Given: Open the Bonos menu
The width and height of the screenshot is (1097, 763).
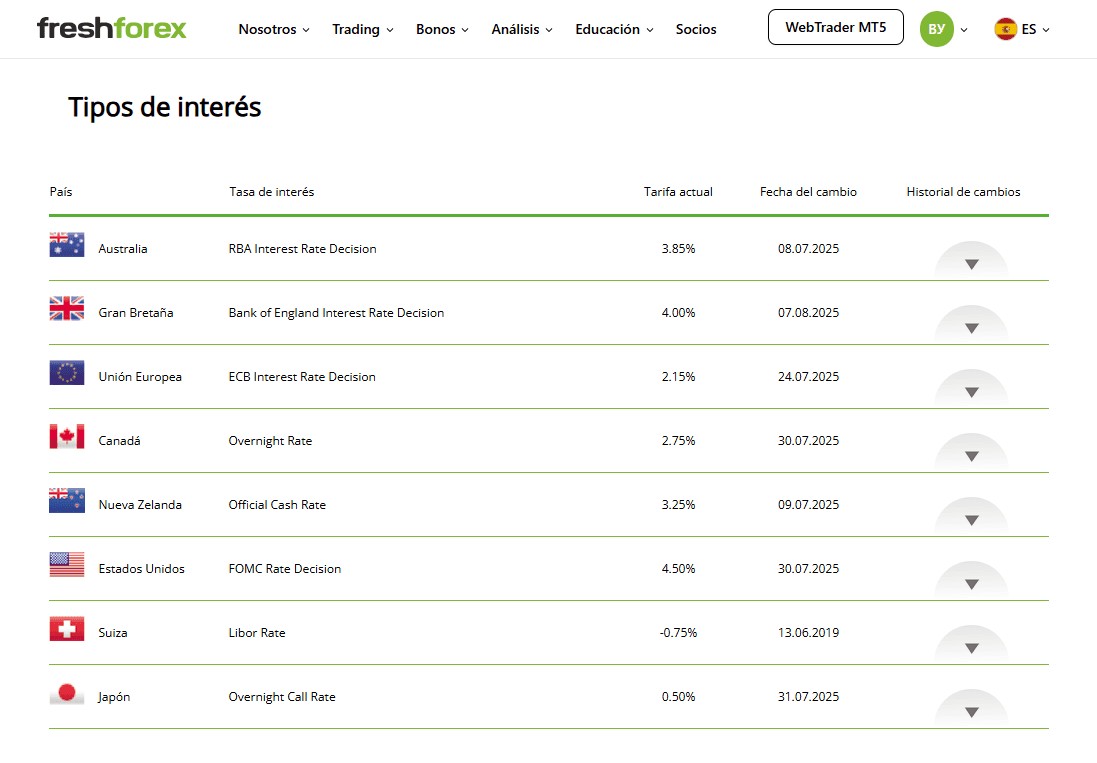Looking at the screenshot, I should point(442,29).
